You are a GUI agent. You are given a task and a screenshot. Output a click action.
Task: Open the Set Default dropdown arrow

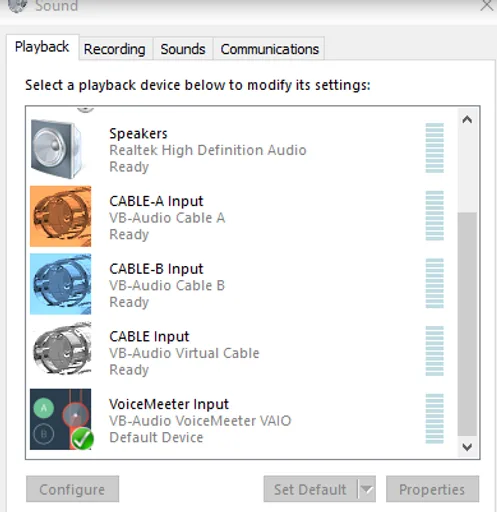point(366,489)
